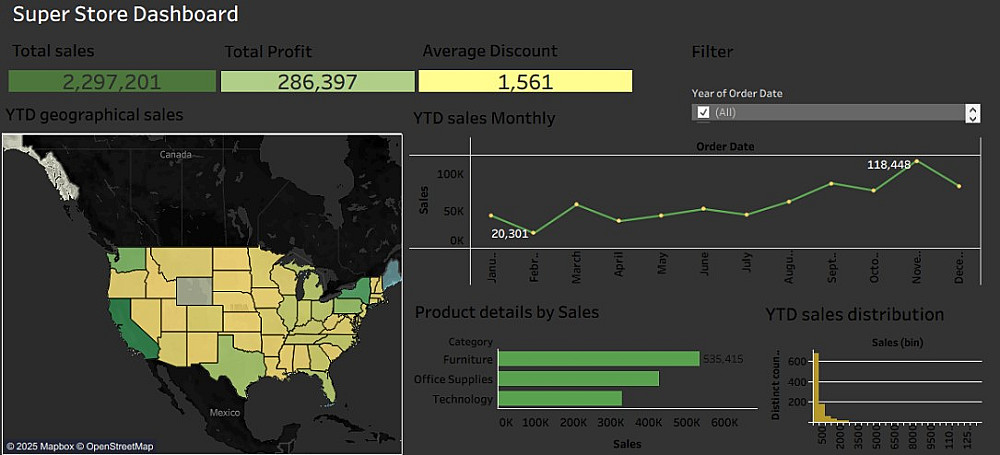
Task: Click the April month axis label
Action: pyautogui.click(x=619, y=264)
